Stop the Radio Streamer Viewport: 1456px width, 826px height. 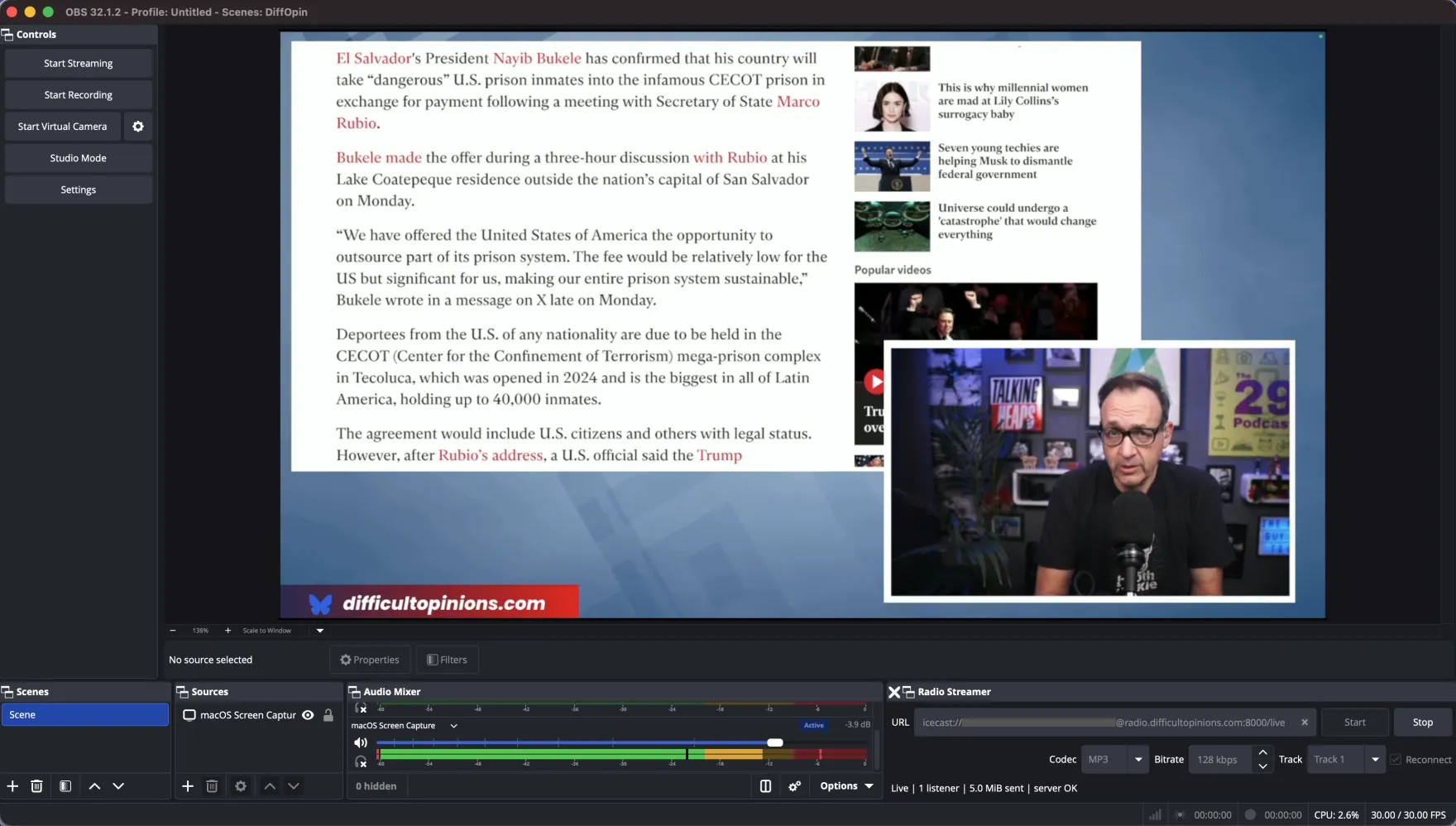[x=1423, y=723]
